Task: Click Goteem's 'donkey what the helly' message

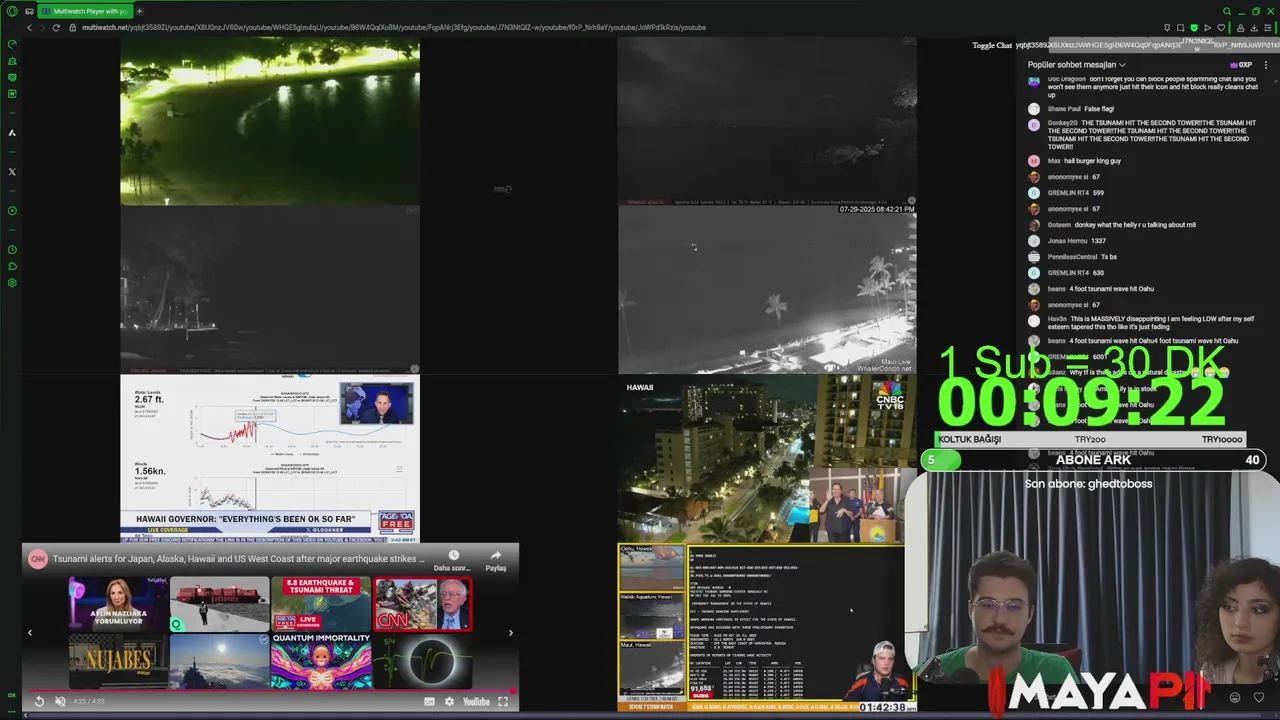Action: [x=1135, y=225]
